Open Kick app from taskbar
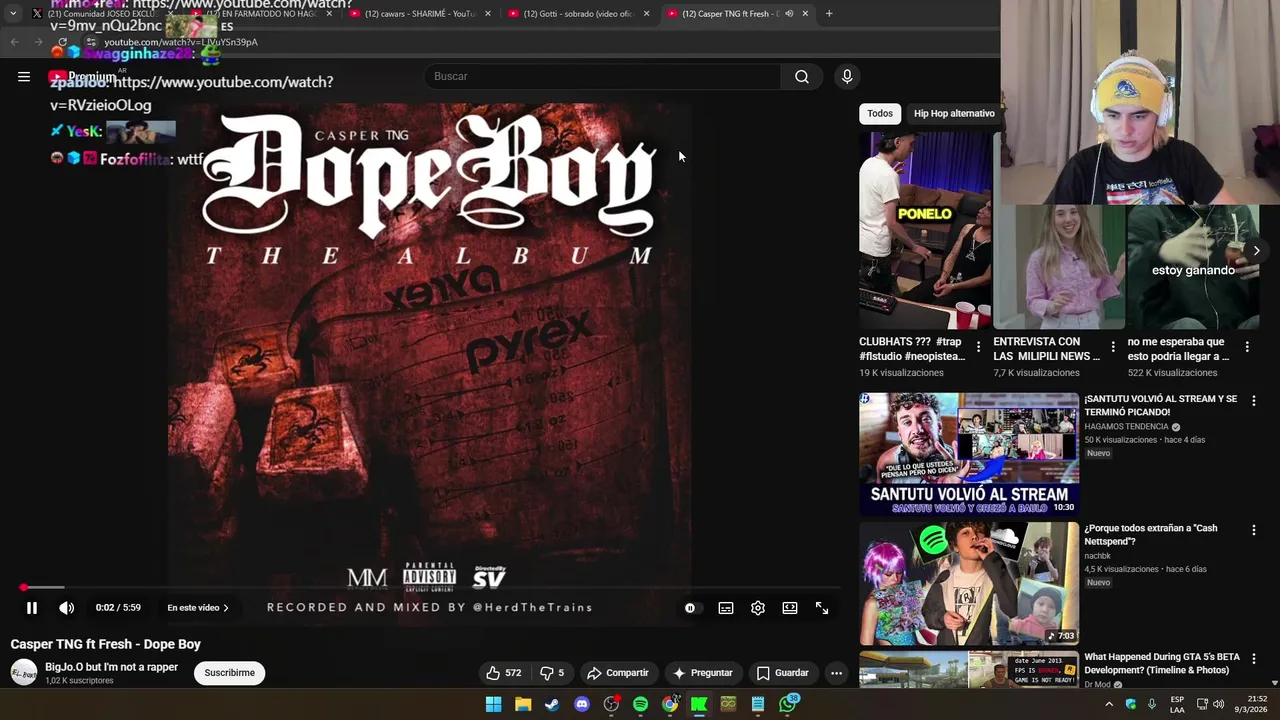Viewport: 1280px width, 720px height. coord(699,704)
